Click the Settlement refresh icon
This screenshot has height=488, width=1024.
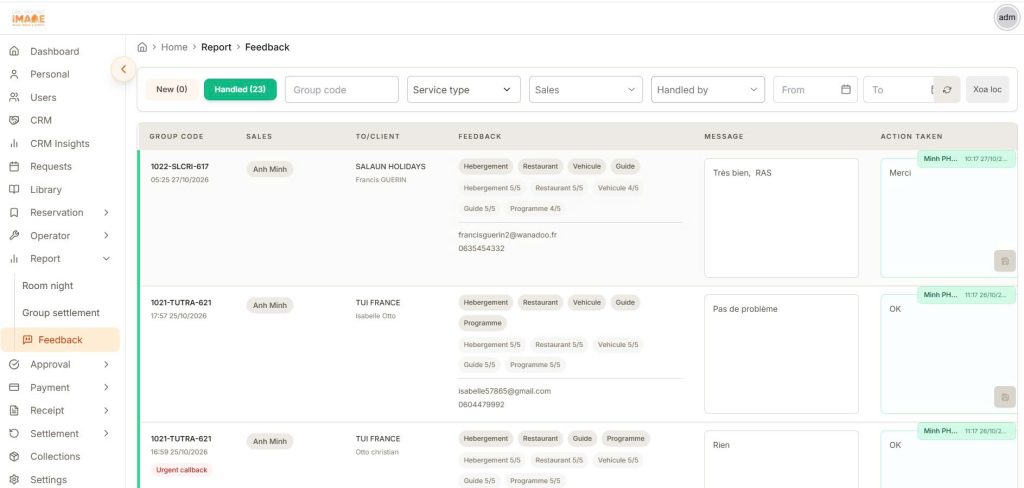point(14,434)
